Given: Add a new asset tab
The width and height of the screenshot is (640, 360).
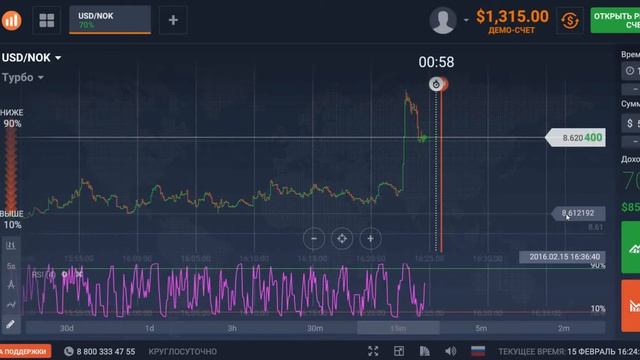Looking at the screenshot, I should pyautogui.click(x=173, y=20).
